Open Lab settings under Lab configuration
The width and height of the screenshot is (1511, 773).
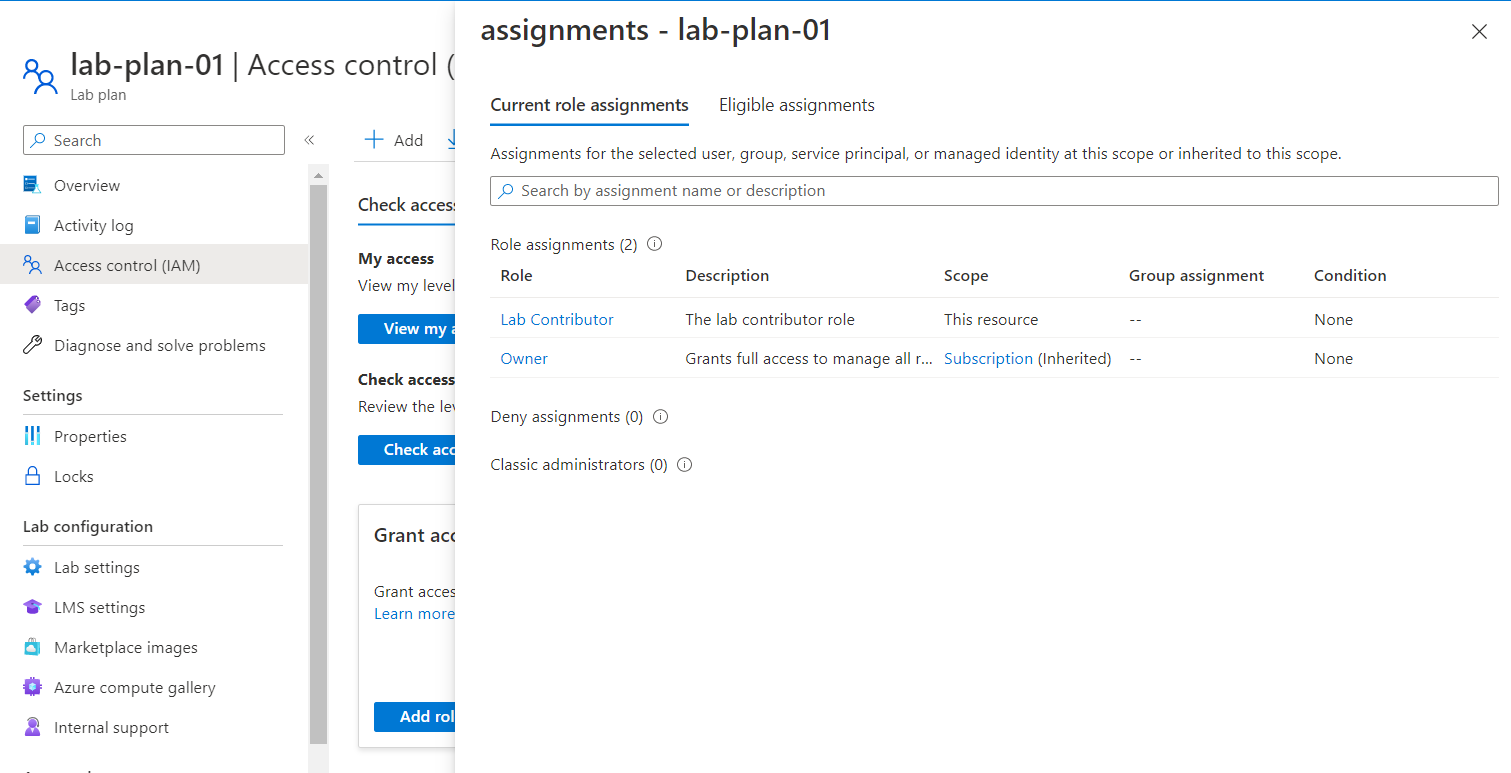pyautogui.click(x=94, y=567)
